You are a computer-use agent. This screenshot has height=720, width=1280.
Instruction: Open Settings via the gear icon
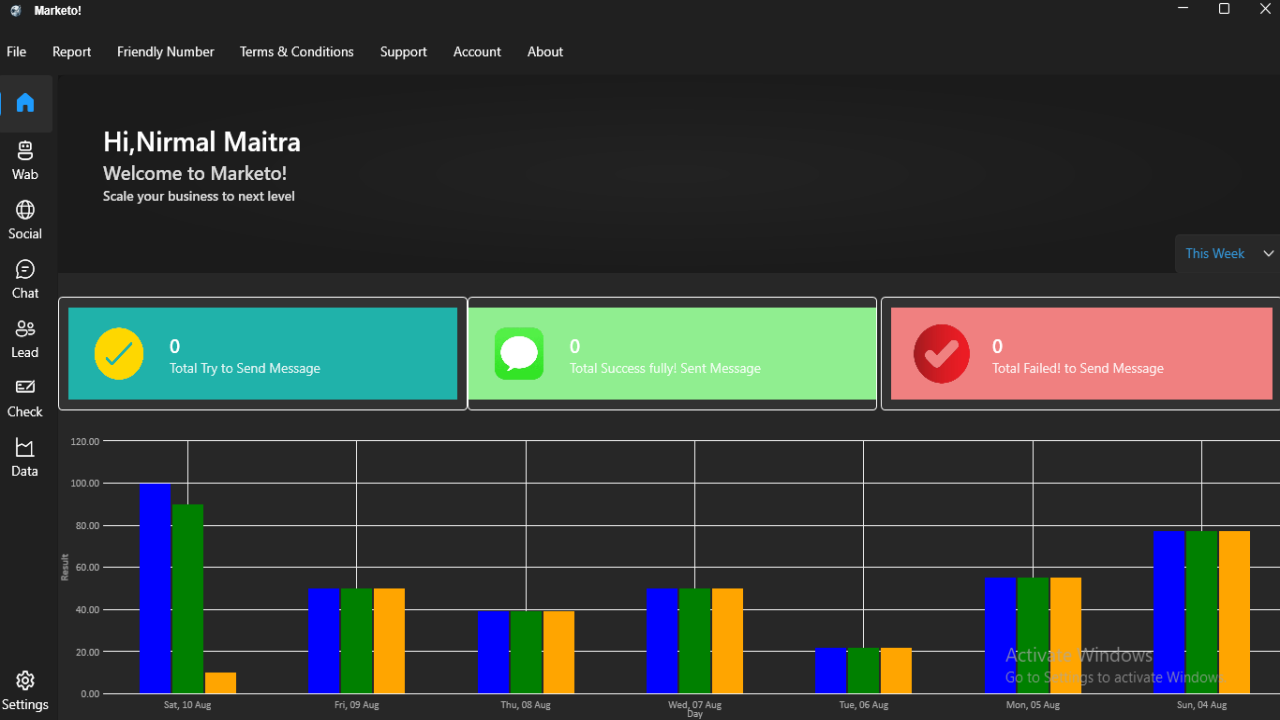(x=25, y=679)
